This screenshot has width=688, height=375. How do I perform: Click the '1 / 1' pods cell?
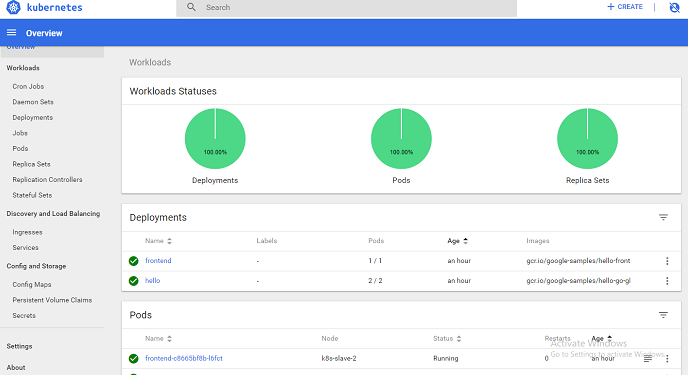[375, 261]
